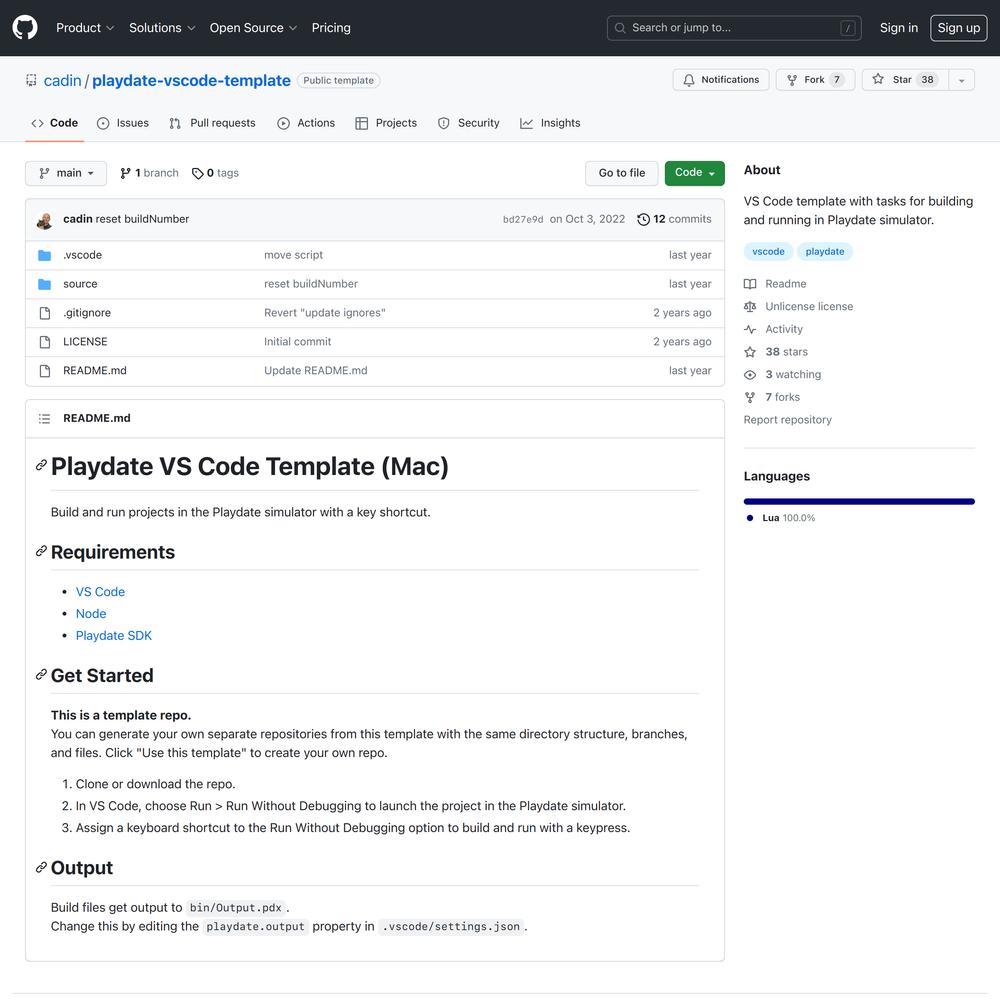Open the README table of contents icon
Screen dimensions: 1000x1000
click(45, 419)
